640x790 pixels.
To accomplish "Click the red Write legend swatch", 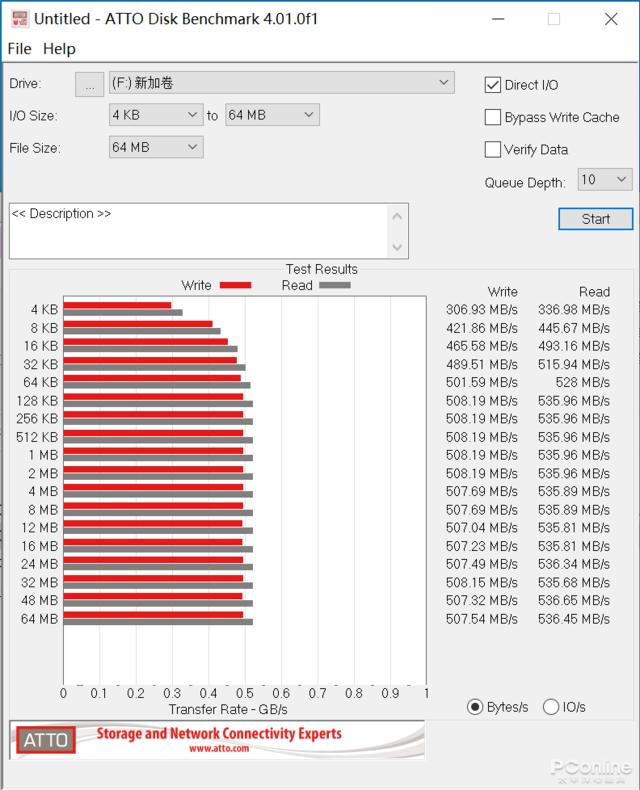I will click(x=235, y=285).
